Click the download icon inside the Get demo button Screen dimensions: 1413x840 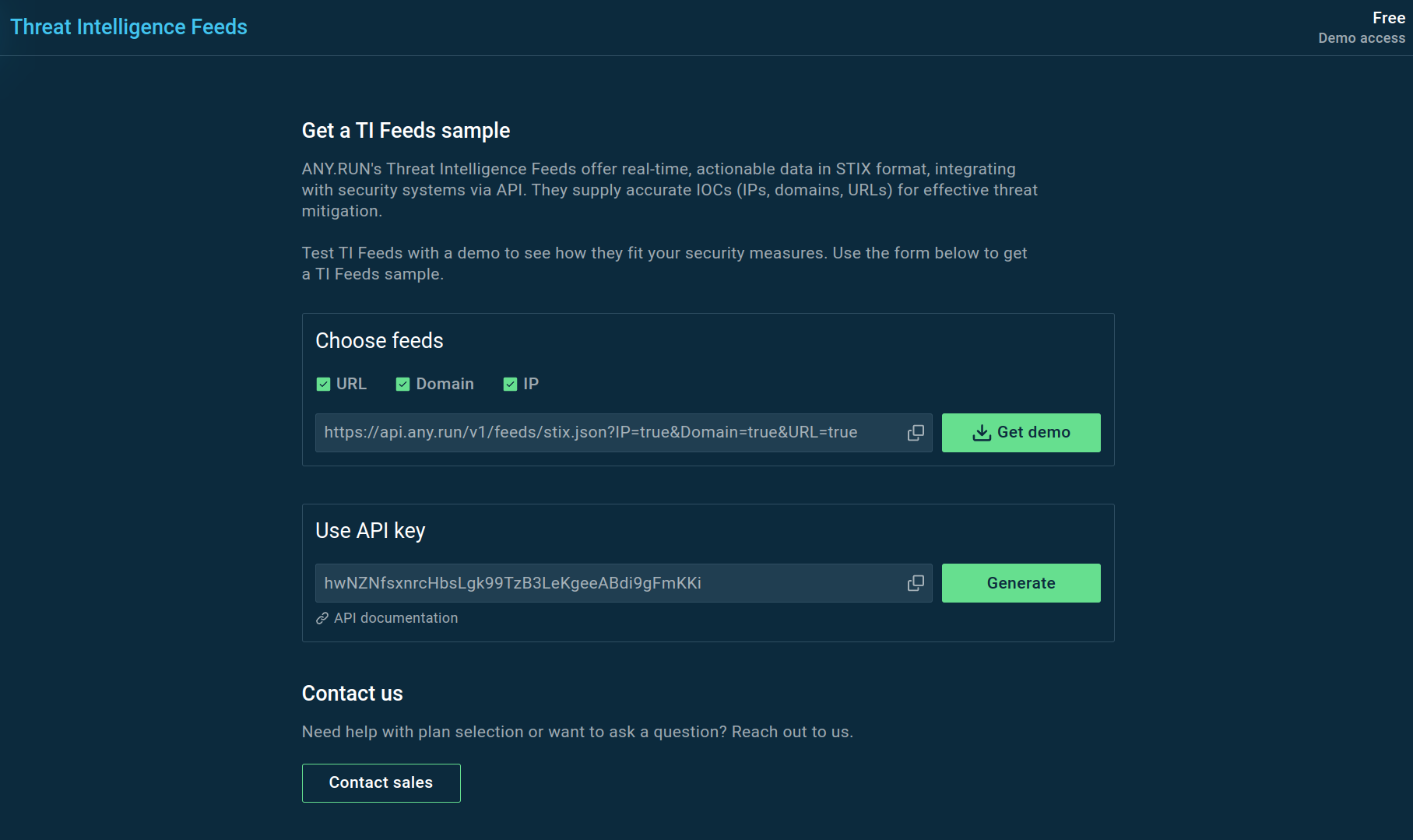(981, 432)
